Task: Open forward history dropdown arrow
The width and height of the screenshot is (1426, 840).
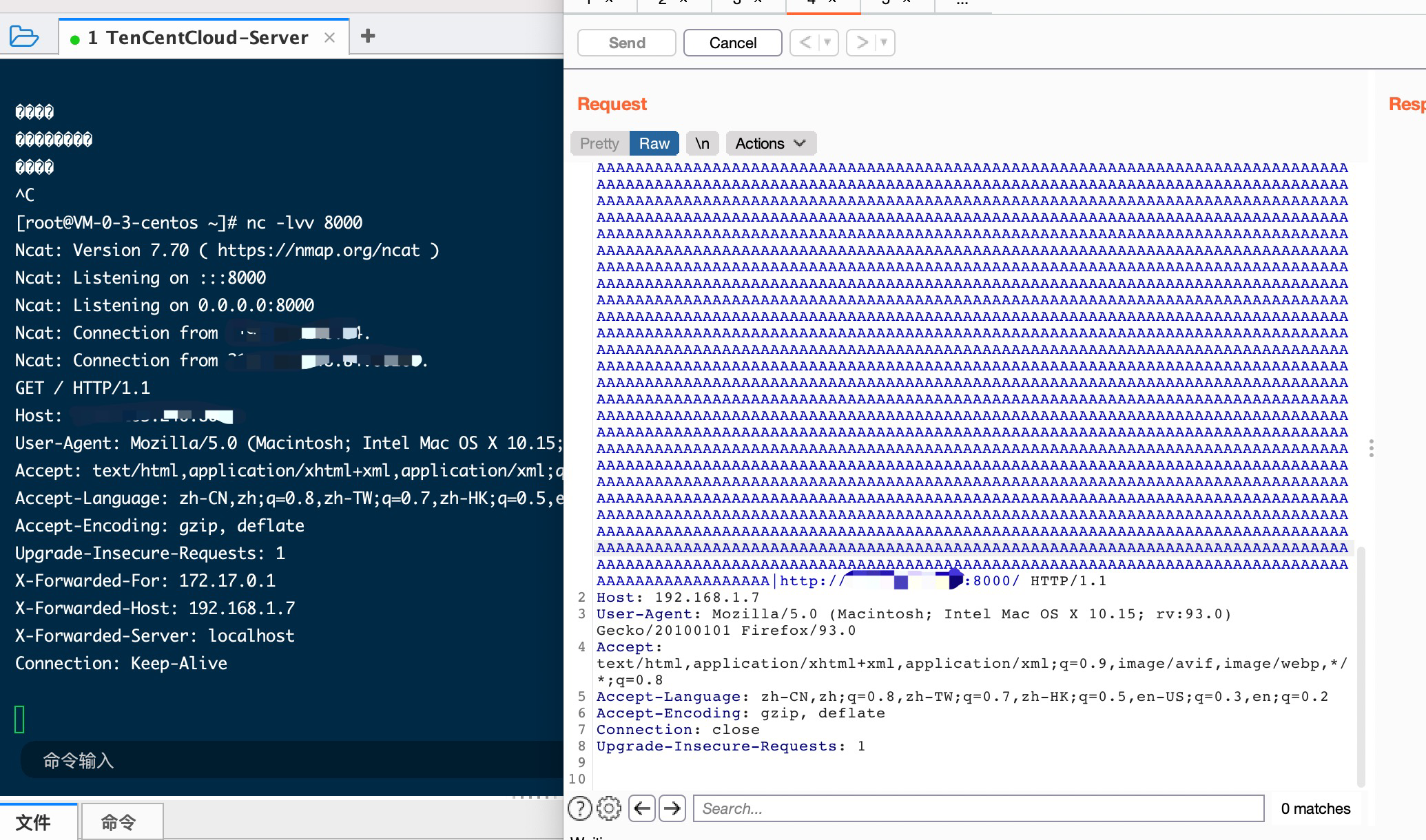Action: 884,43
